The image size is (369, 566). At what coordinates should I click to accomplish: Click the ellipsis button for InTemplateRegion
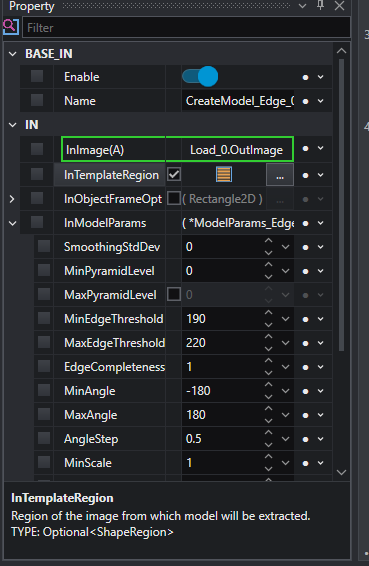(280, 175)
